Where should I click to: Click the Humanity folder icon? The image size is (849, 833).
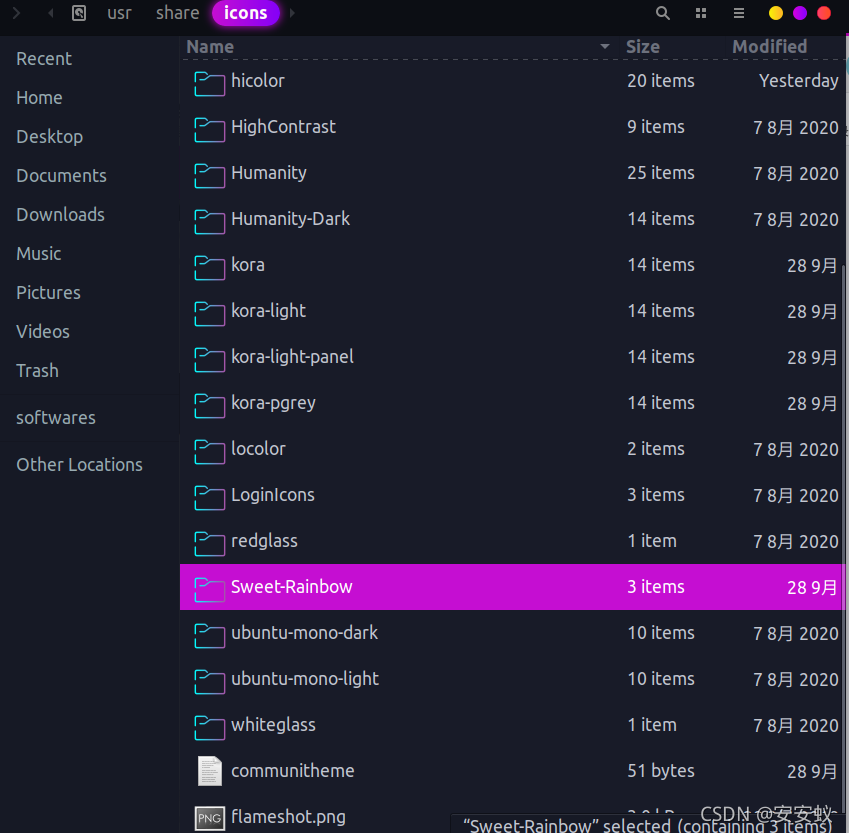coord(210,175)
